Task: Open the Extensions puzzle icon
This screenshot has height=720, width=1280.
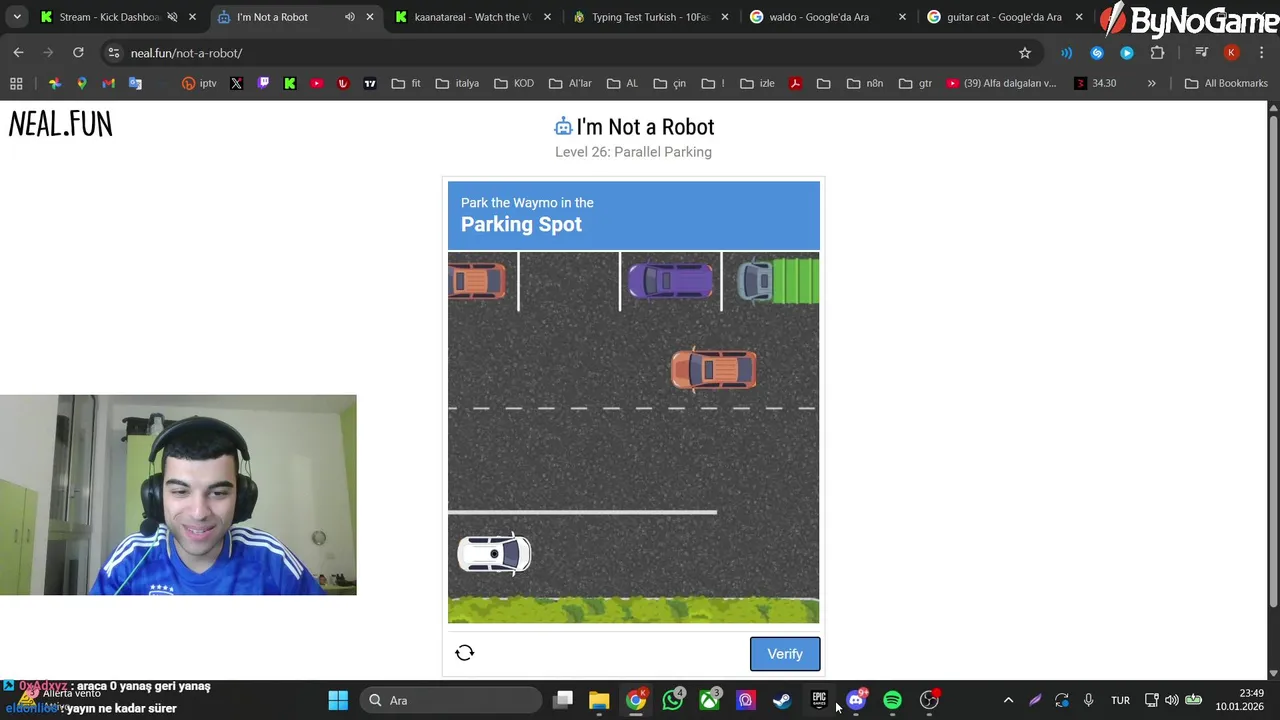Action: (1158, 53)
